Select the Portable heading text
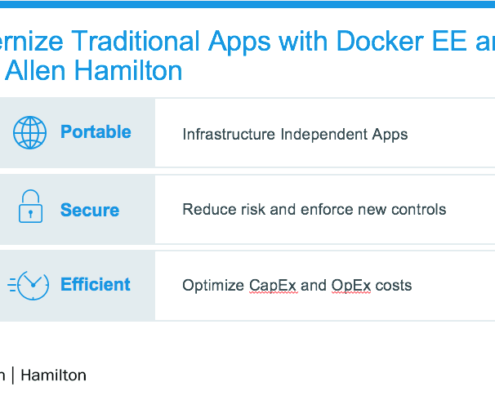 coord(96,132)
